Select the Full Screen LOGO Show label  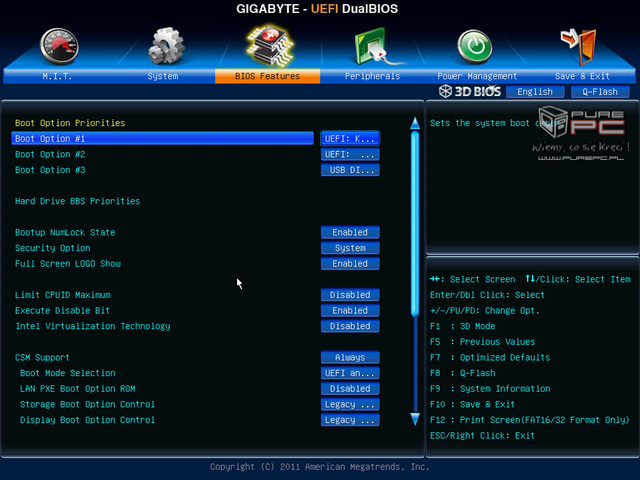pyautogui.click(x=68, y=264)
